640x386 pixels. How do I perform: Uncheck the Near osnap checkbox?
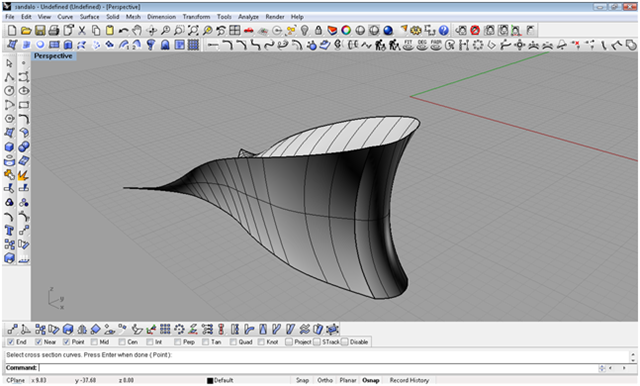click(x=39, y=342)
